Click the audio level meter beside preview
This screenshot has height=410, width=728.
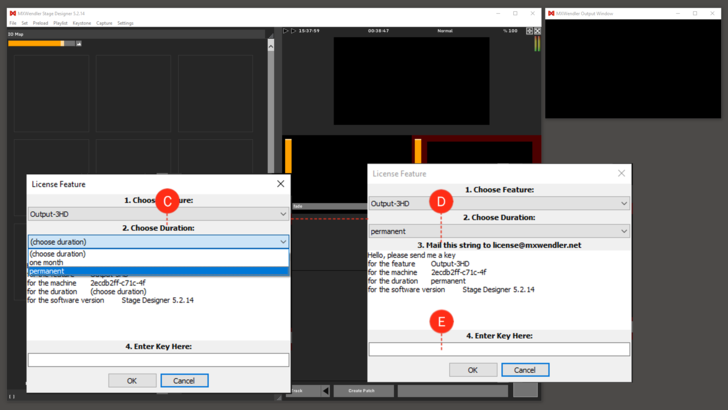tap(537, 44)
